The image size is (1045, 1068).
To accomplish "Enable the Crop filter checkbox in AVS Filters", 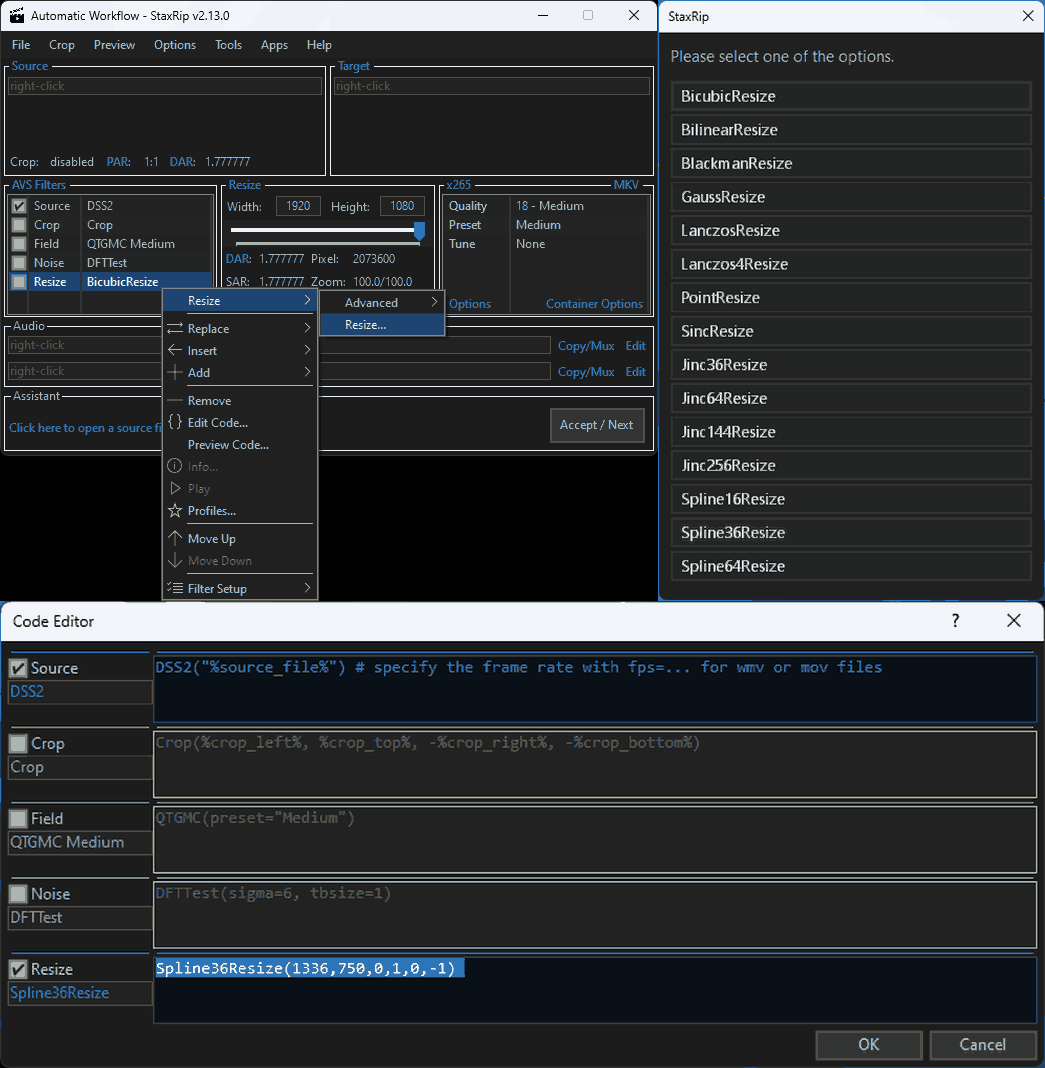I will [x=19, y=225].
